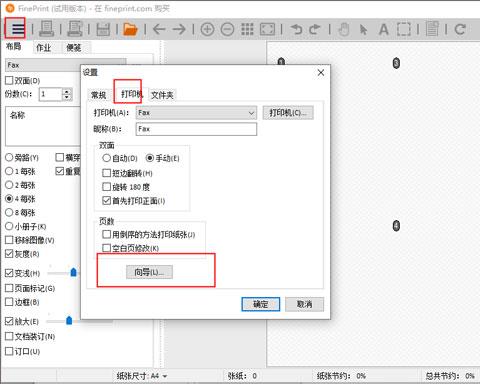480x384 pixels.
Task: Switch to the 打印机 tab in dialog
Action: 132,94
